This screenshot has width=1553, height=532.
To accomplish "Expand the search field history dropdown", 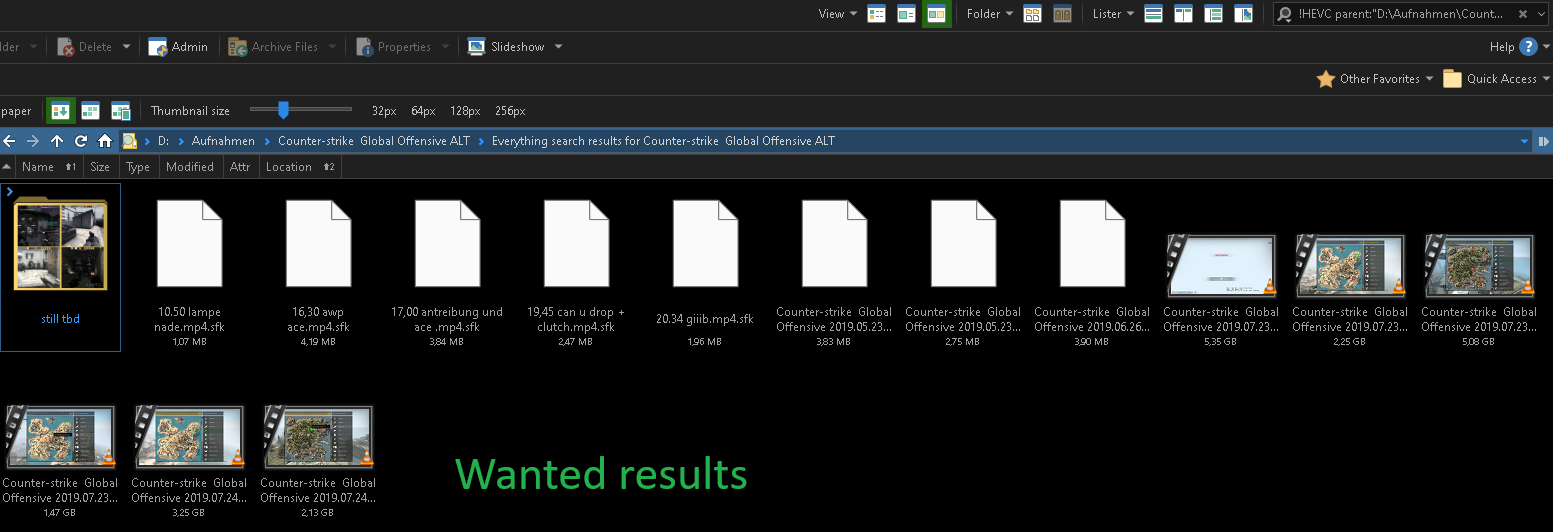I will tap(1541, 14).
